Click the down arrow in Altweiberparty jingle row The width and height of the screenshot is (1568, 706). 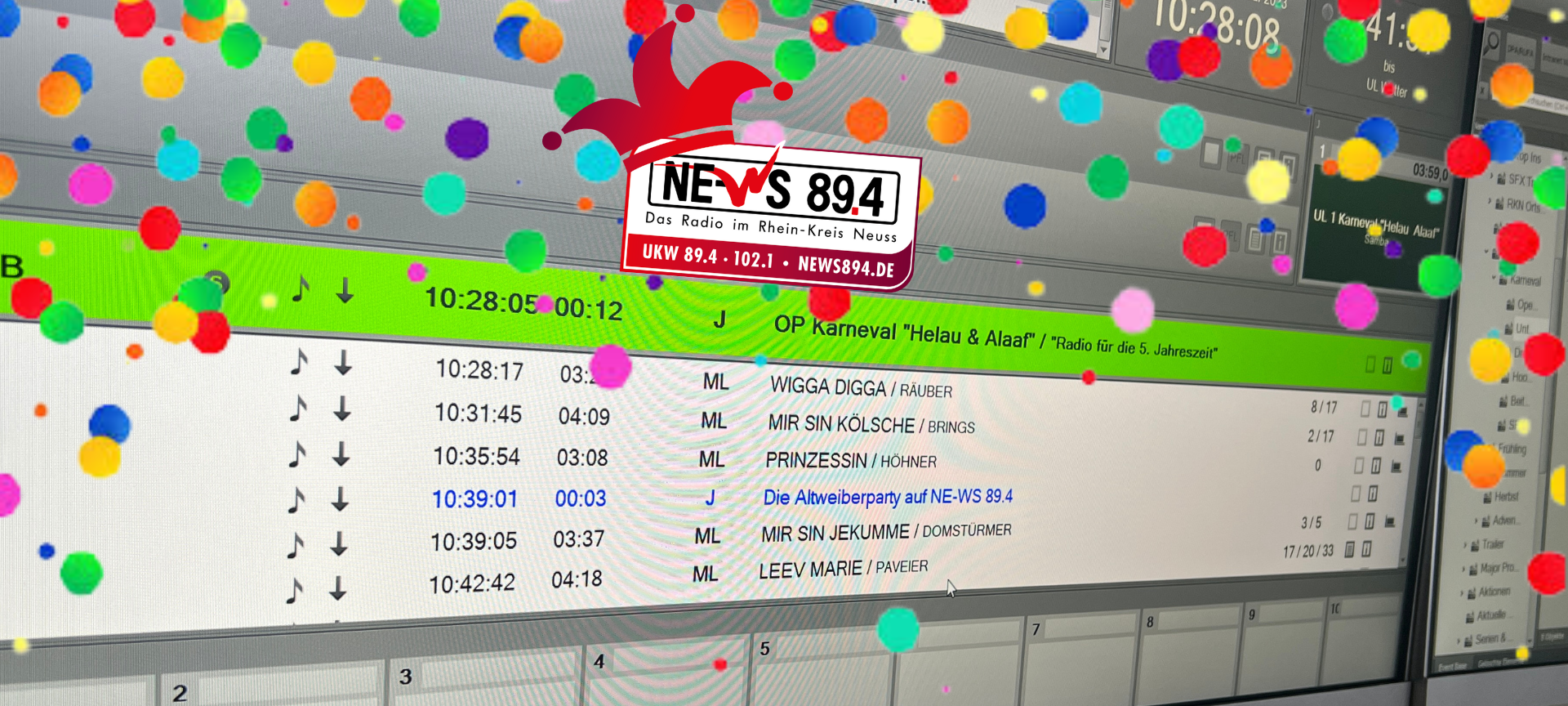[x=341, y=498]
